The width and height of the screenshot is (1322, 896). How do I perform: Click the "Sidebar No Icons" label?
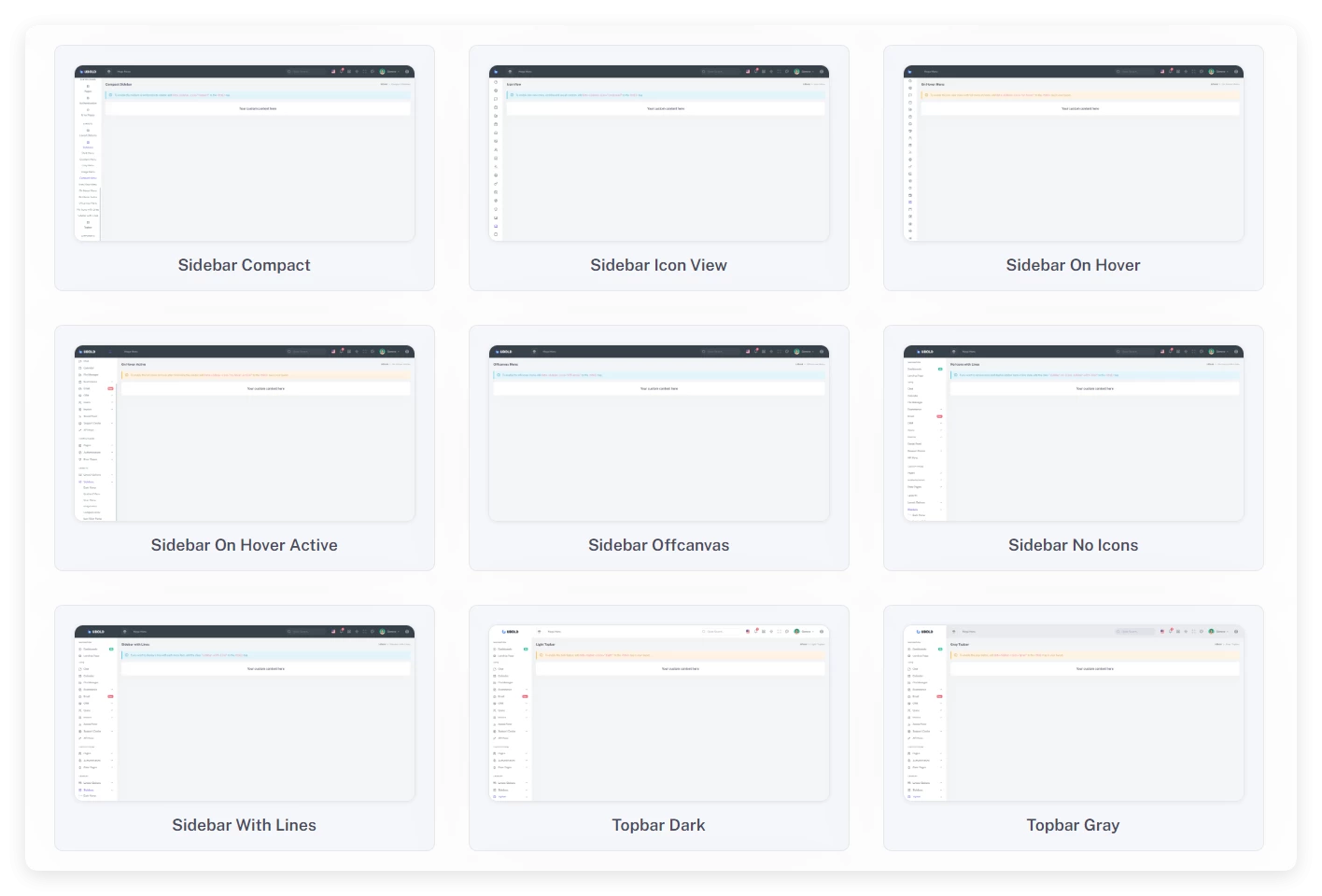pyautogui.click(x=1073, y=545)
